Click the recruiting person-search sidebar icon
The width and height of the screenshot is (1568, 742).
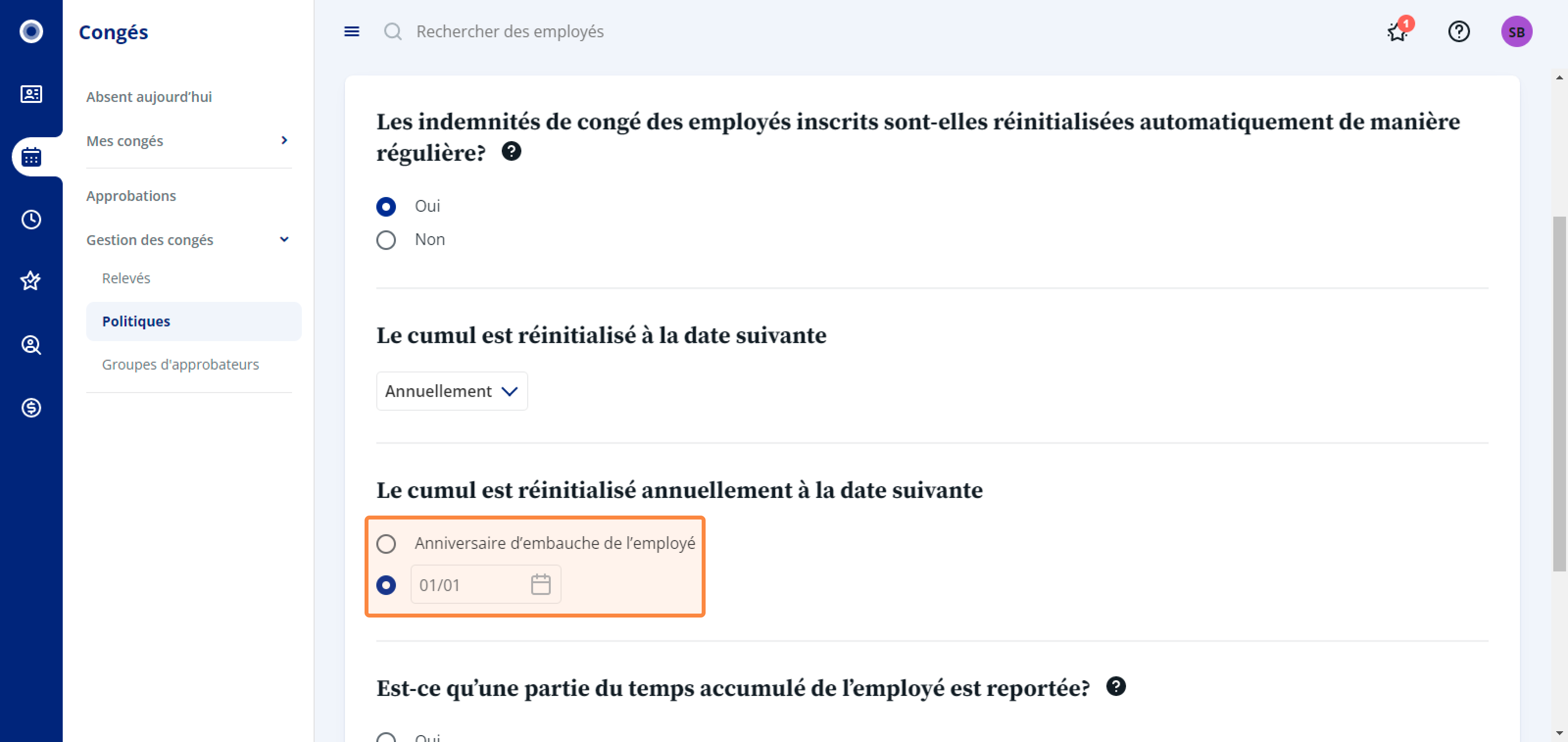(31, 345)
